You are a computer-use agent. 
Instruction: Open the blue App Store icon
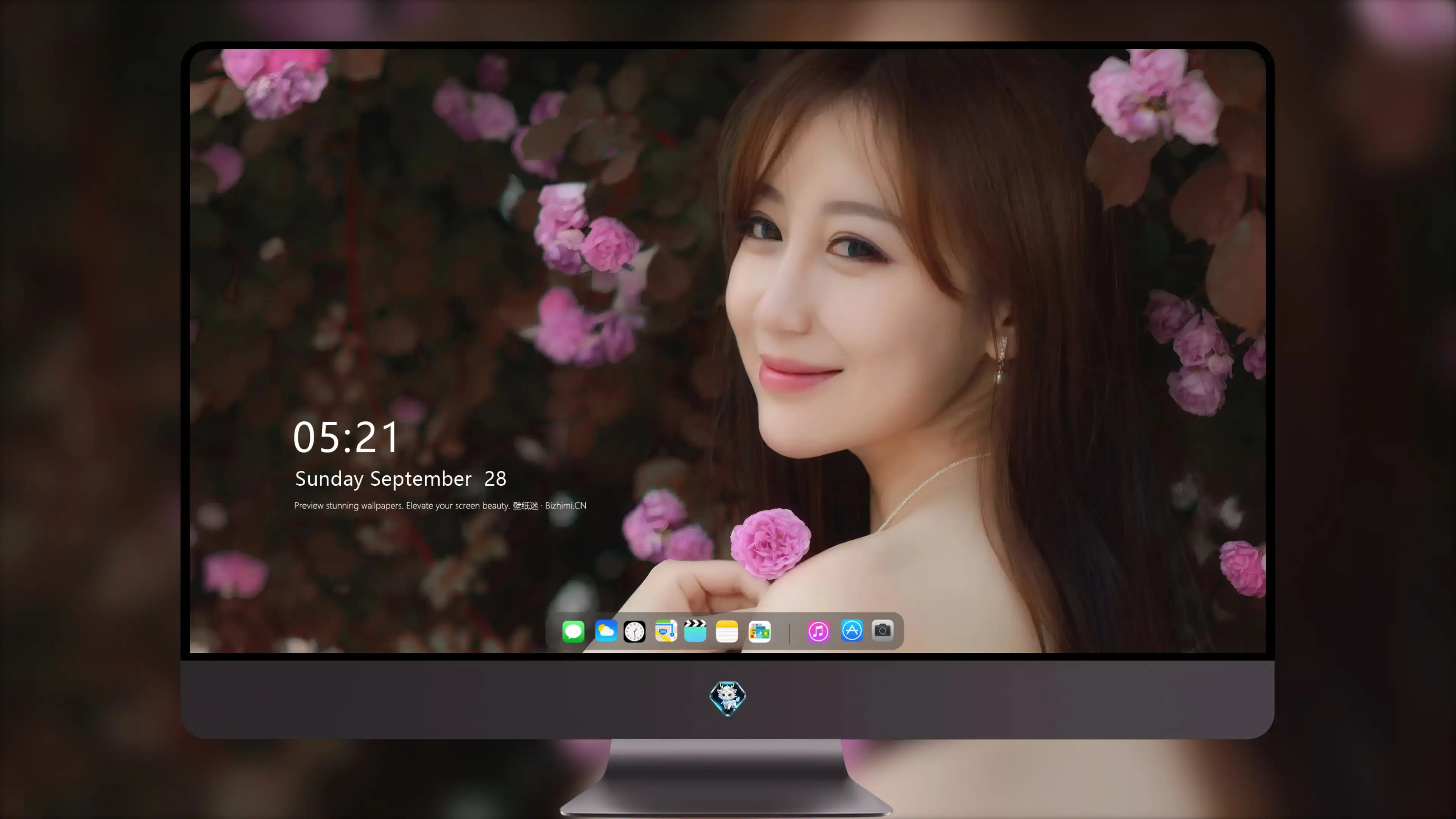tap(852, 631)
